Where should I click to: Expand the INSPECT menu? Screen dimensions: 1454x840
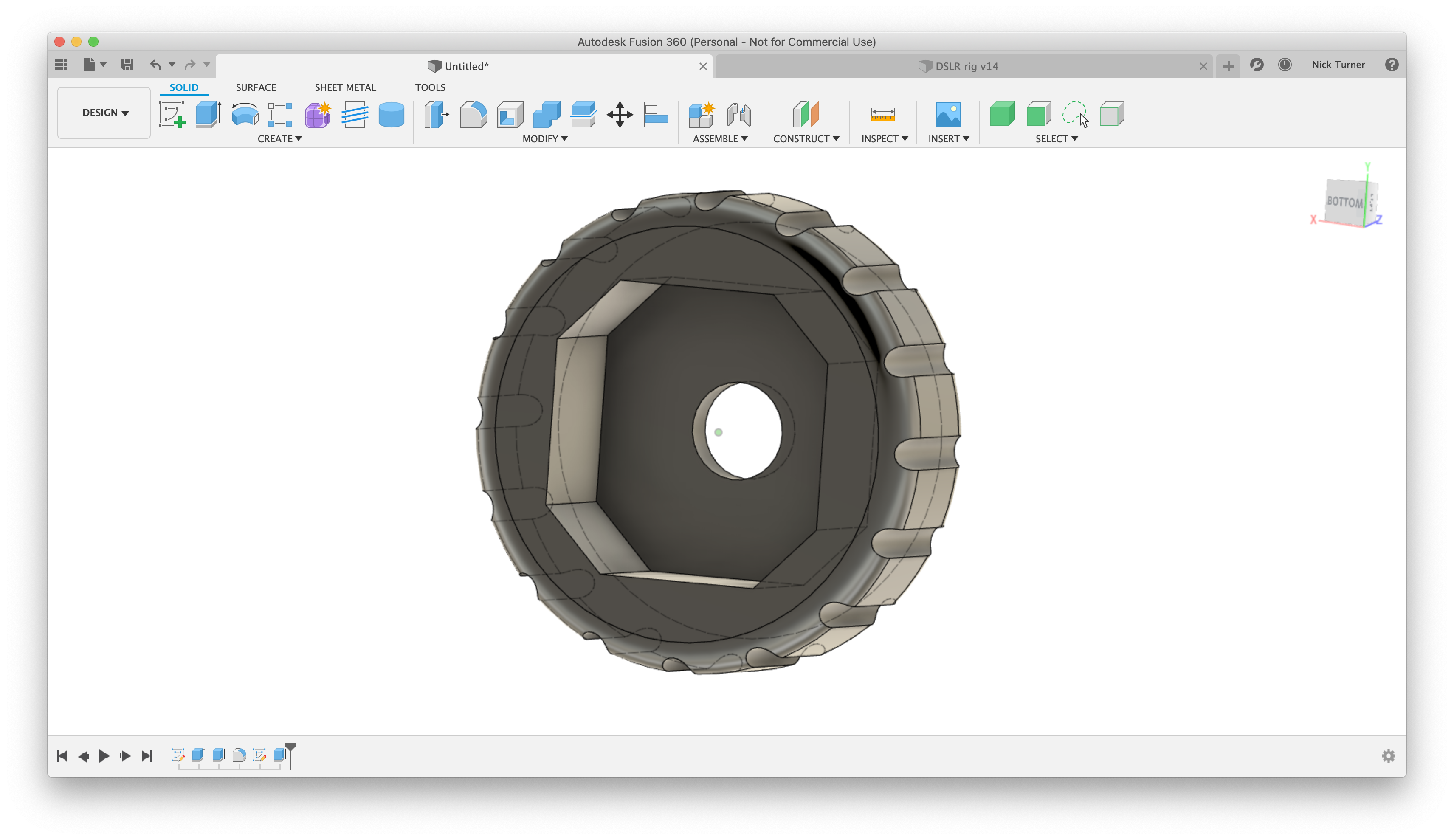coord(885,138)
